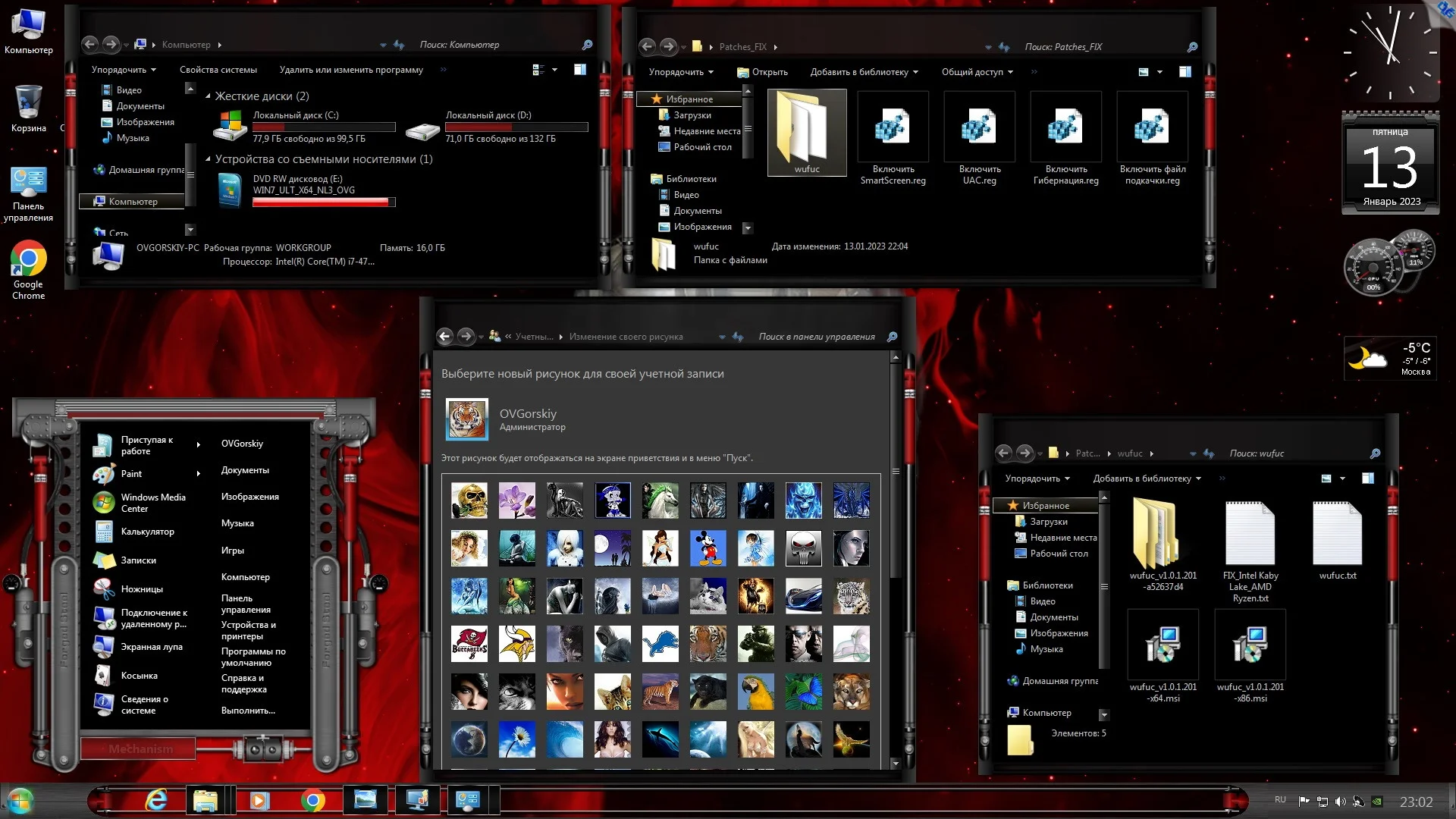Click the volume speaker tray icon
This screenshot has height=819, width=1456.
tap(1340, 802)
